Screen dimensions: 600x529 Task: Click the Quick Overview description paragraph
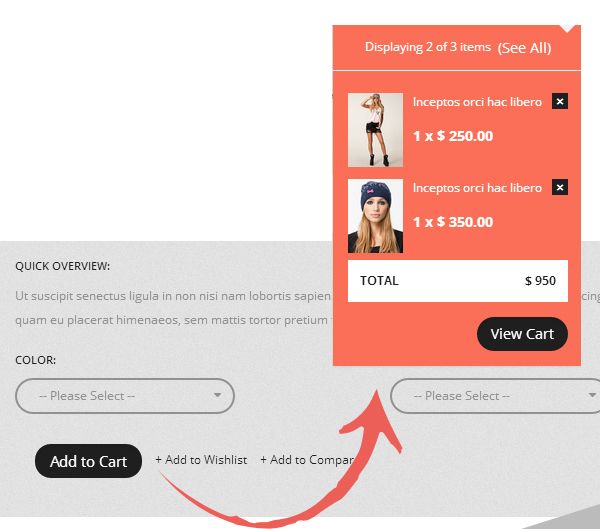coord(173,308)
